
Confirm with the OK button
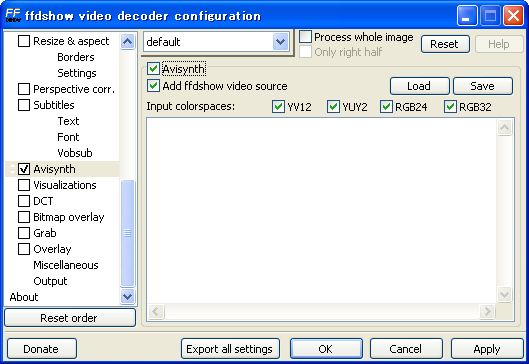click(x=326, y=348)
